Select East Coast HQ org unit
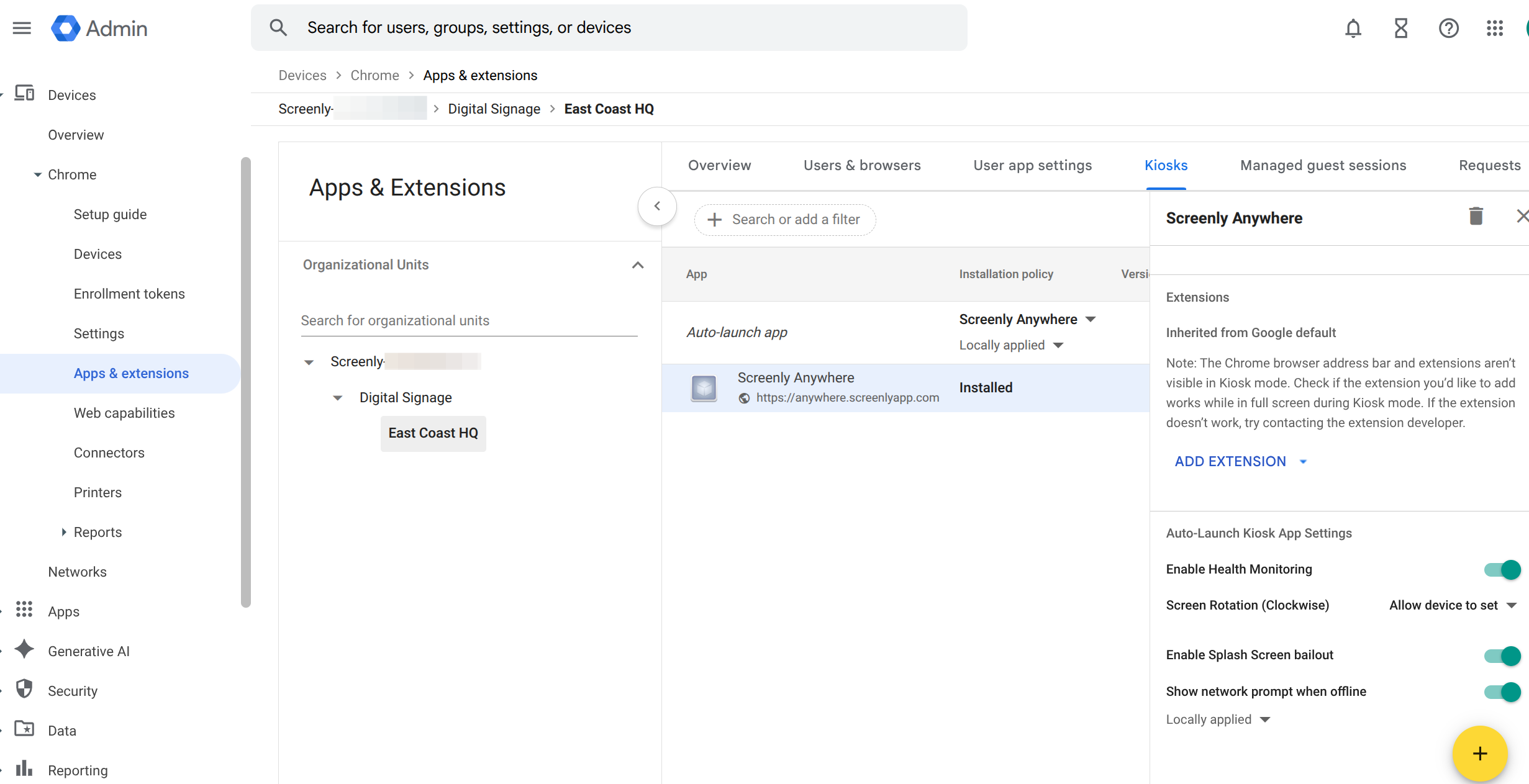The image size is (1529, 784). (433, 433)
